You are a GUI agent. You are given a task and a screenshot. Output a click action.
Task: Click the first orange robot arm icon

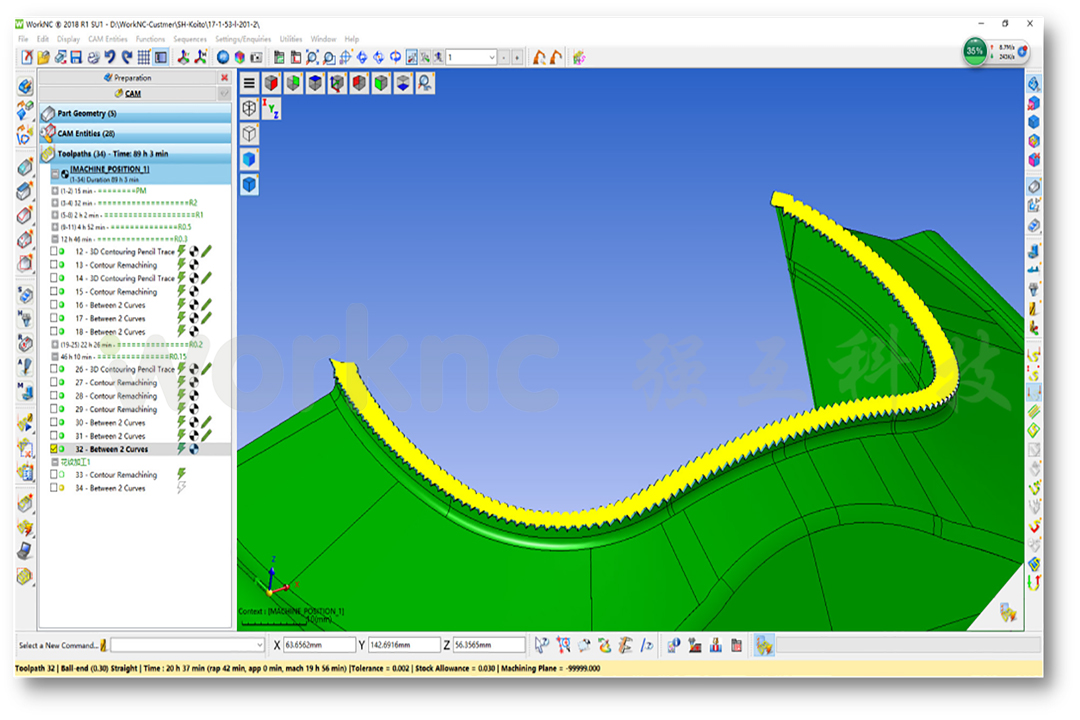[x=539, y=57]
